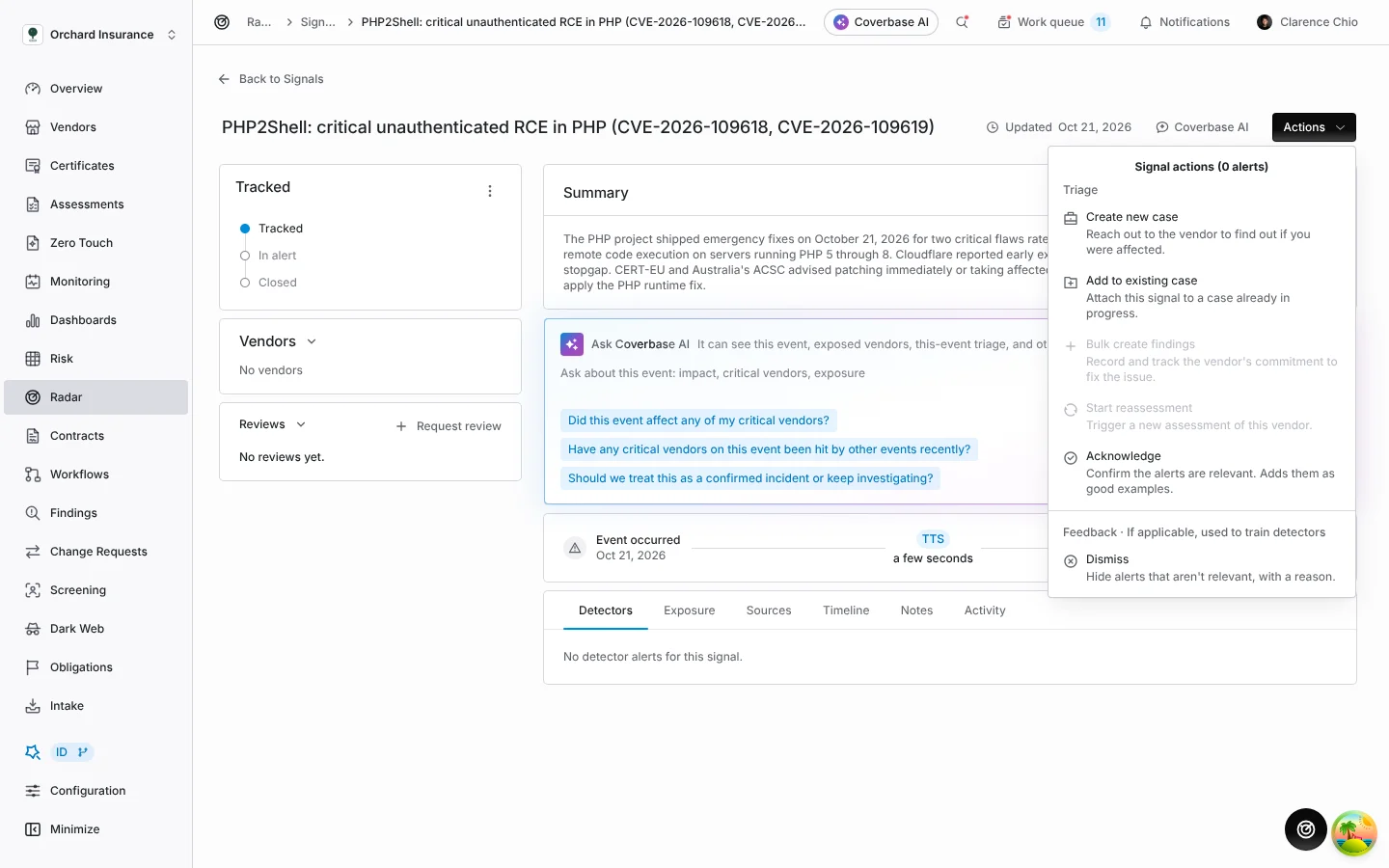Close the Actions dropdown button
Screen dimensions: 1389x868
point(1314,127)
